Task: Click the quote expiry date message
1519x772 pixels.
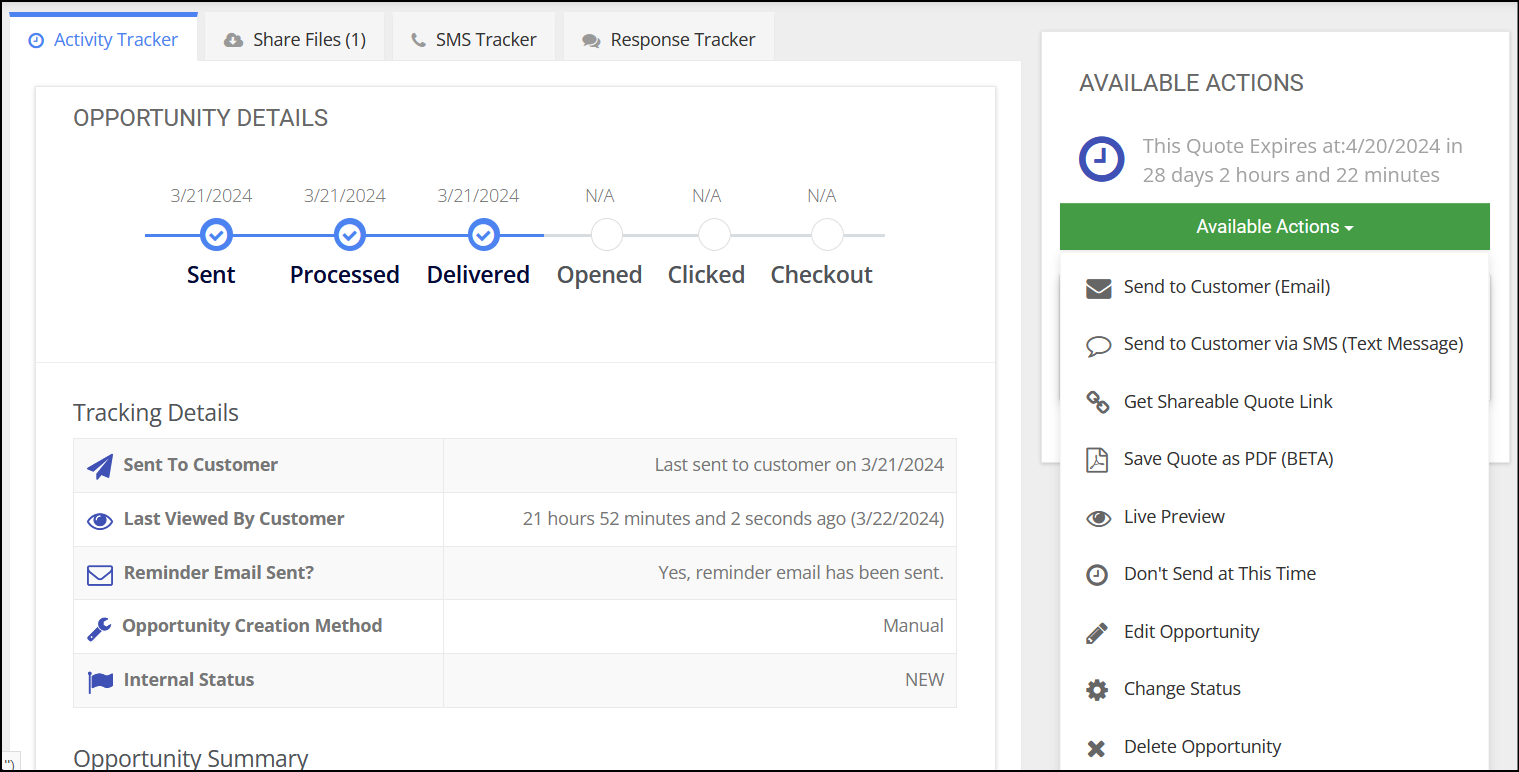Action: (x=1303, y=161)
